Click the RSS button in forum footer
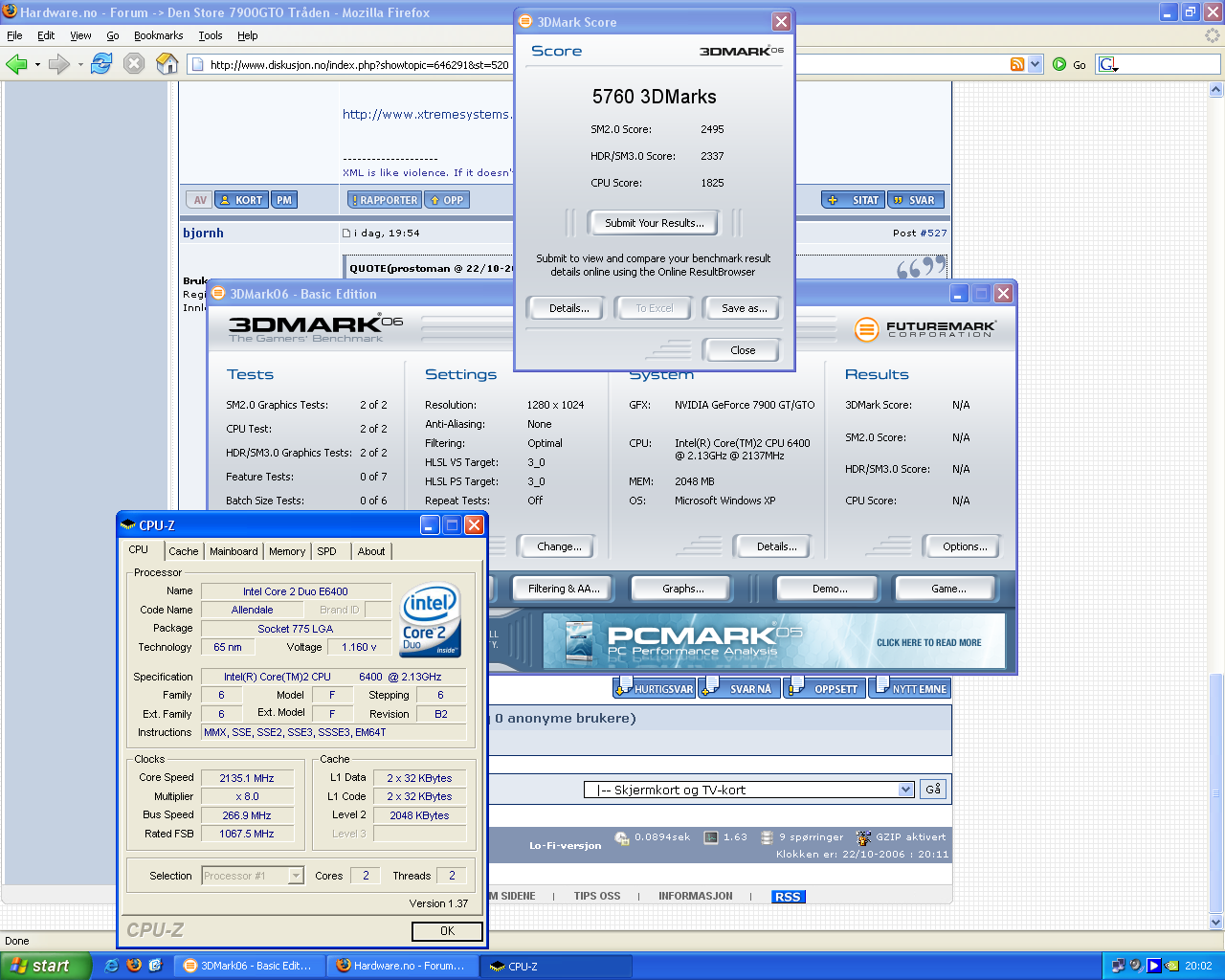The image size is (1225, 980). point(788,897)
